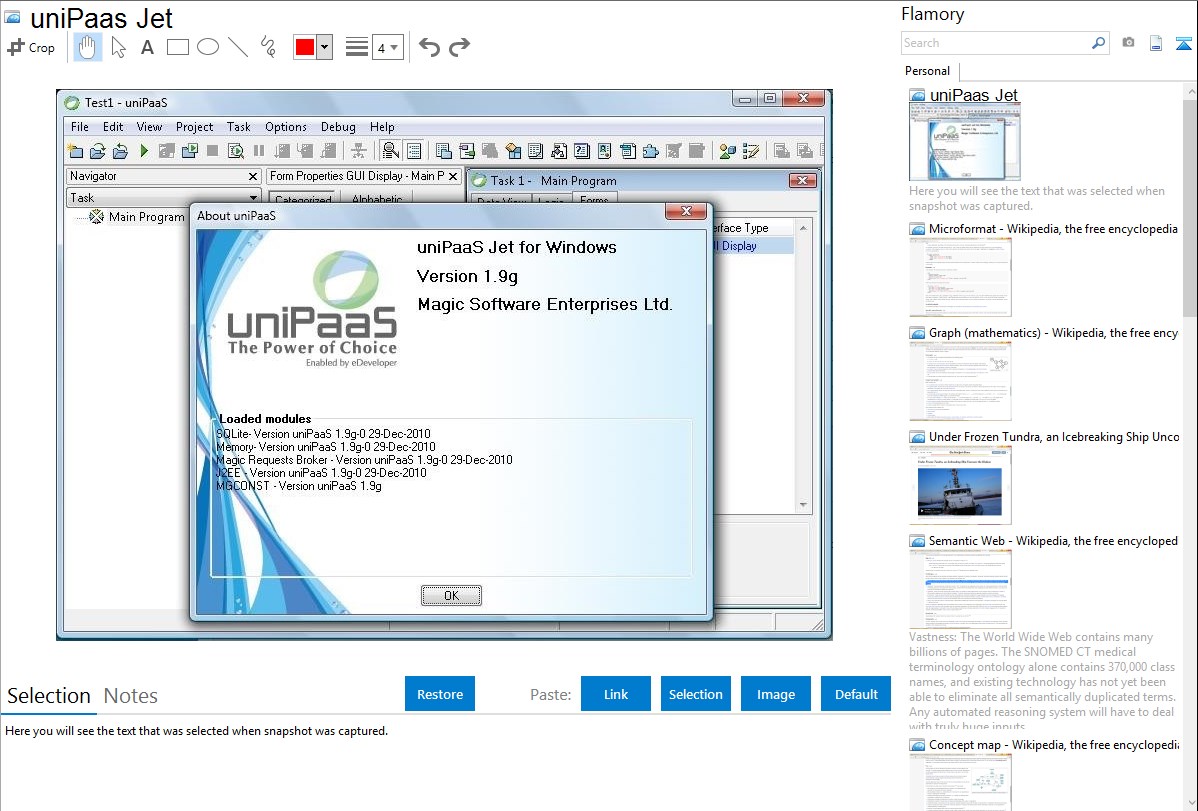The height and width of the screenshot is (811, 1198).
Task: Open the Project menu in uniPaaS
Action: [x=194, y=127]
